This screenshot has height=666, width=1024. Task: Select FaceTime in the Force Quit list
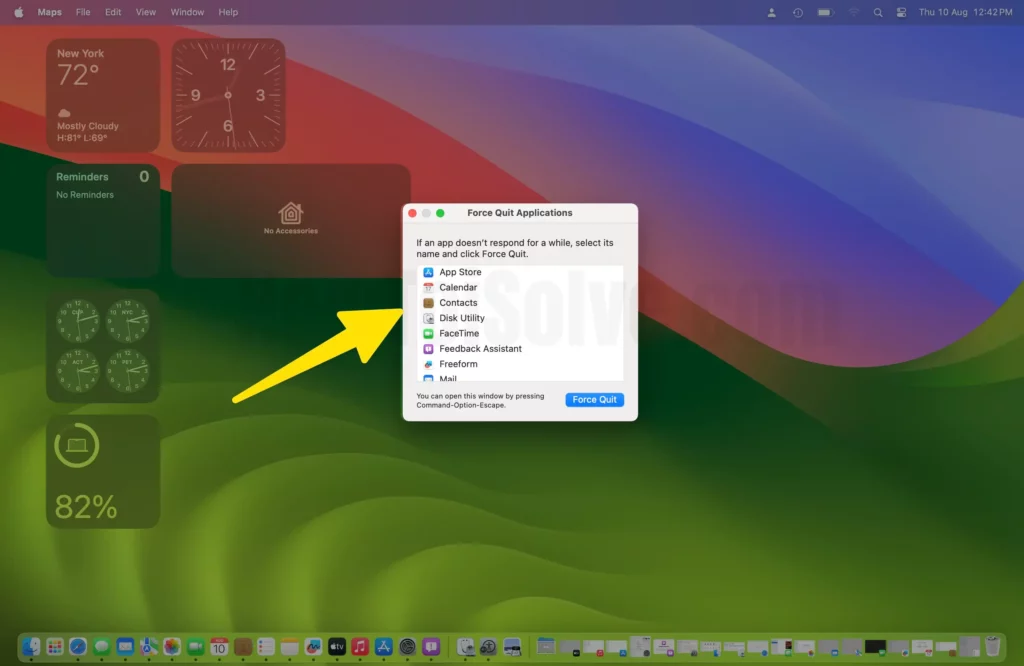coord(520,334)
